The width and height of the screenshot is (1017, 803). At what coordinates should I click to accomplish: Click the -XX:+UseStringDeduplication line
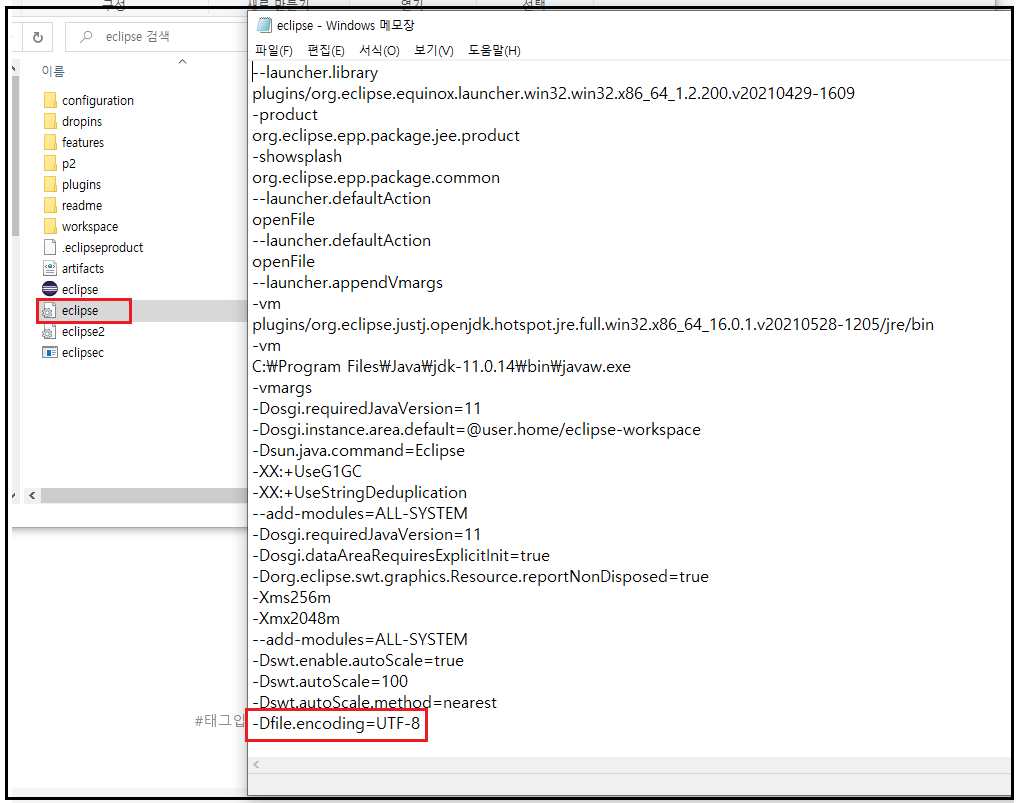pos(360,492)
